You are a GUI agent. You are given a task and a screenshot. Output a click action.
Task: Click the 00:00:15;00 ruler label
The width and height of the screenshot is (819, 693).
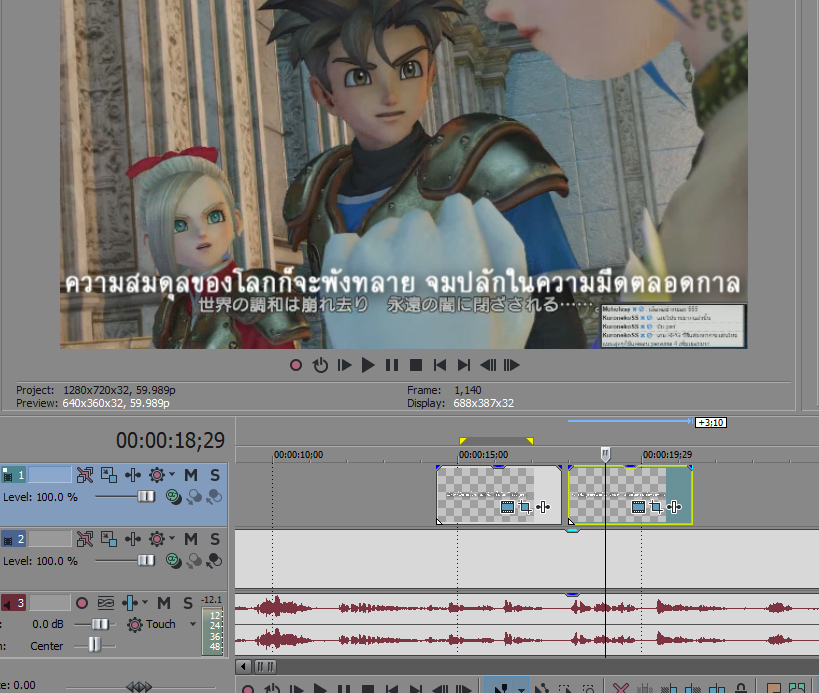[x=484, y=455]
